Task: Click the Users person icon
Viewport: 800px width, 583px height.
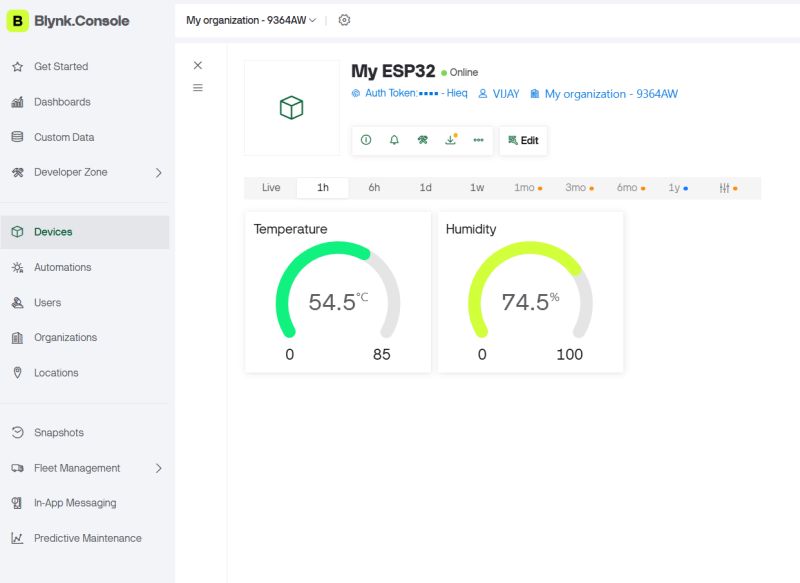Action: [x=17, y=302]
